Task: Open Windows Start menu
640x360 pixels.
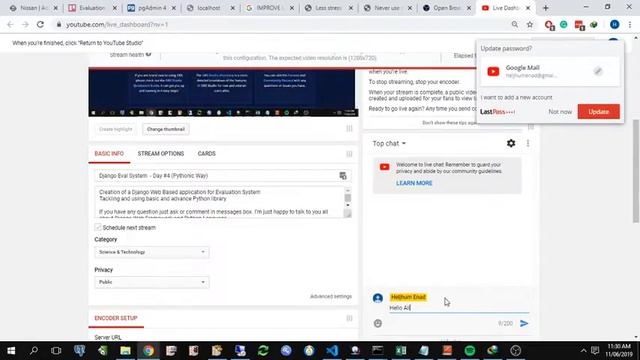Action: coord(11,350)
